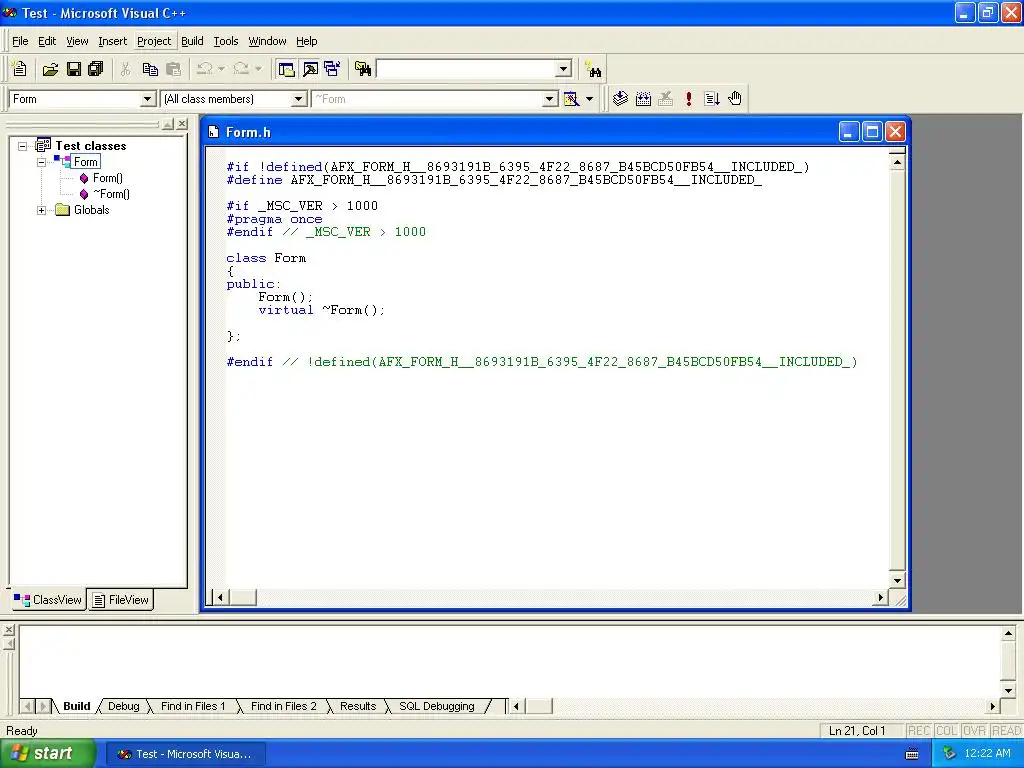The image size is (1024, 768).
Task: Open the WizardBar actions menu arrow
Action: tap(590, 99)
